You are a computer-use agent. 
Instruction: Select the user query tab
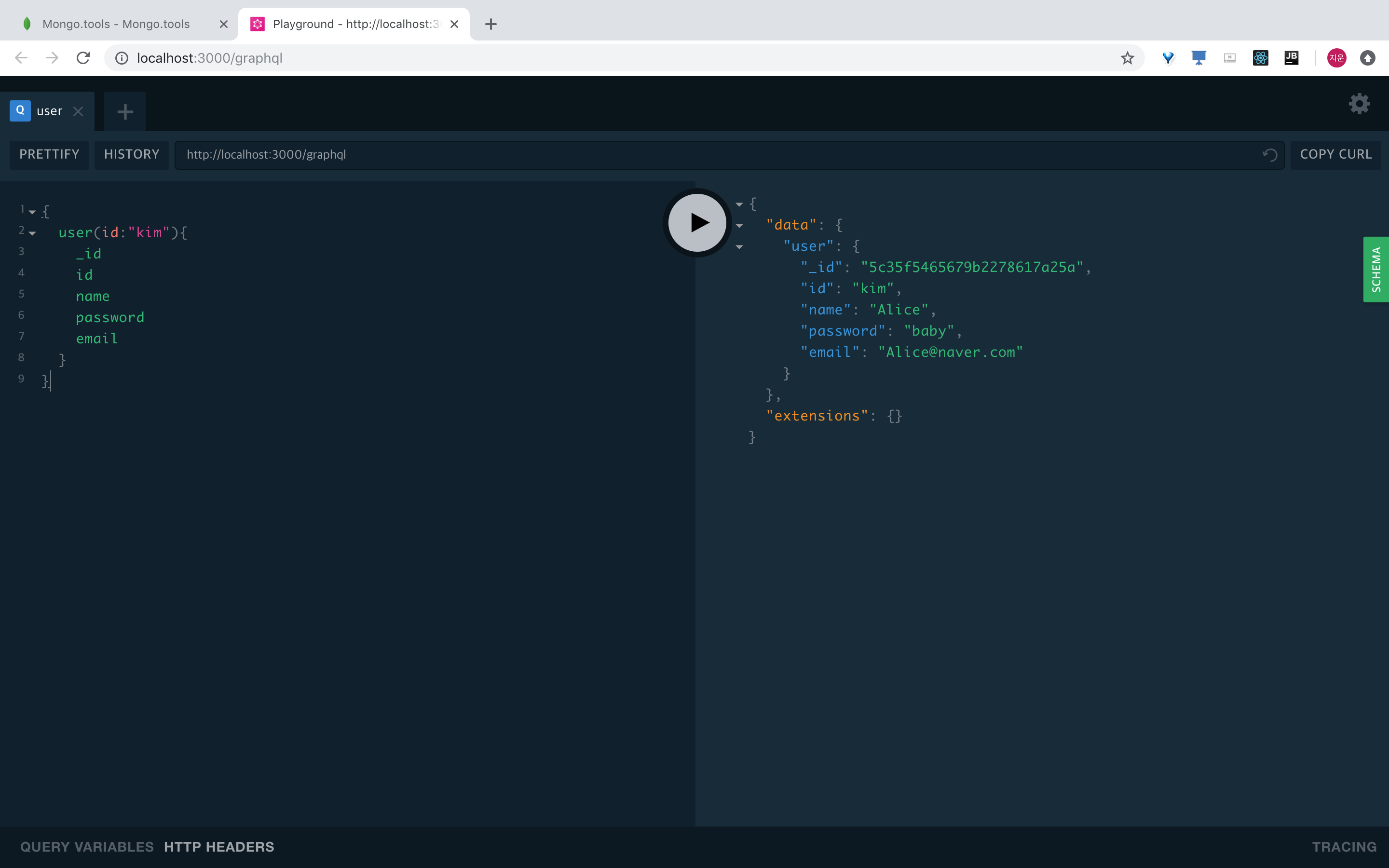click(48, 111)
